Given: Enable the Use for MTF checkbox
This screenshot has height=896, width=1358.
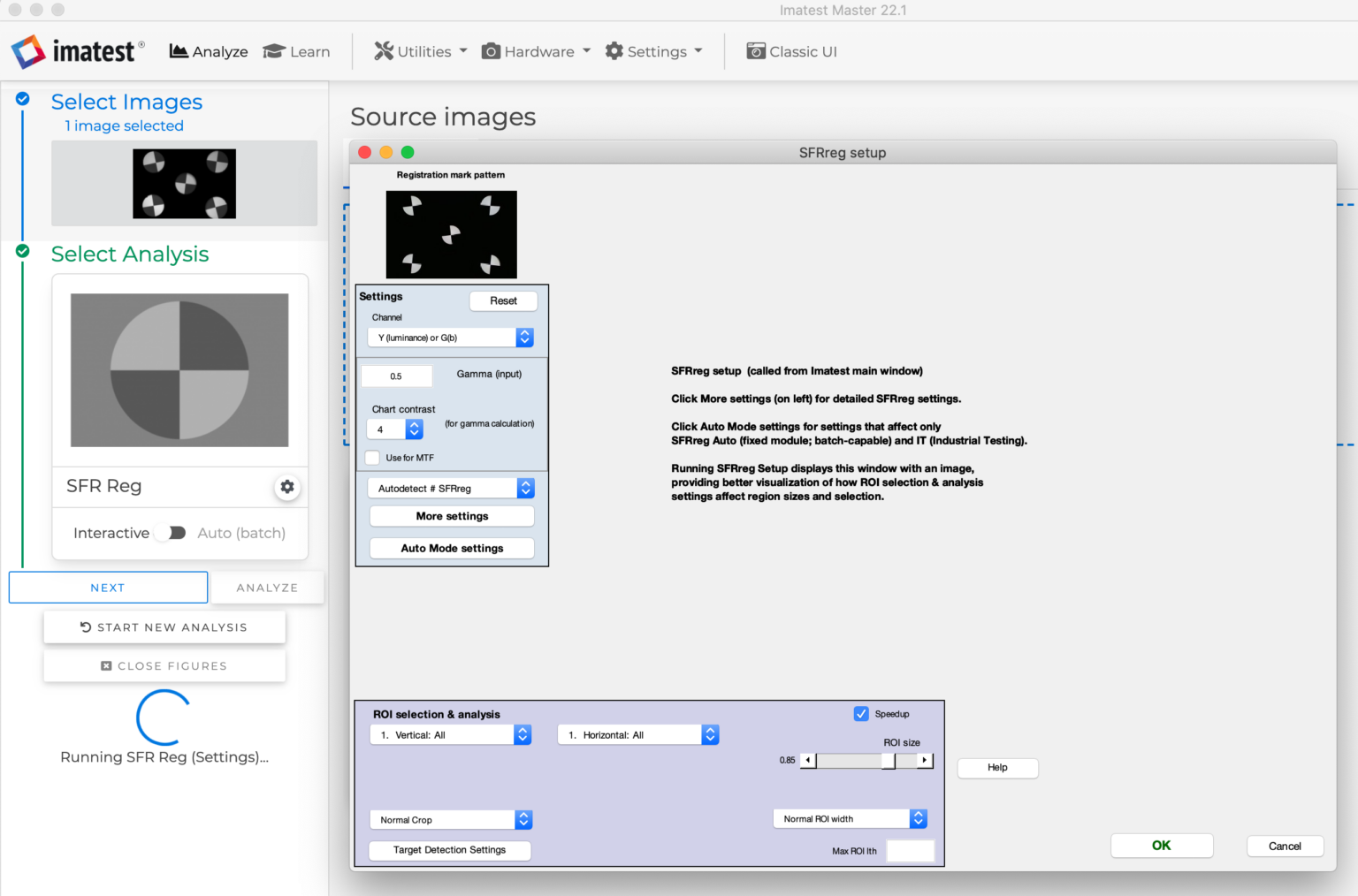Looking at the screenshot, I should tap(372, 458).
